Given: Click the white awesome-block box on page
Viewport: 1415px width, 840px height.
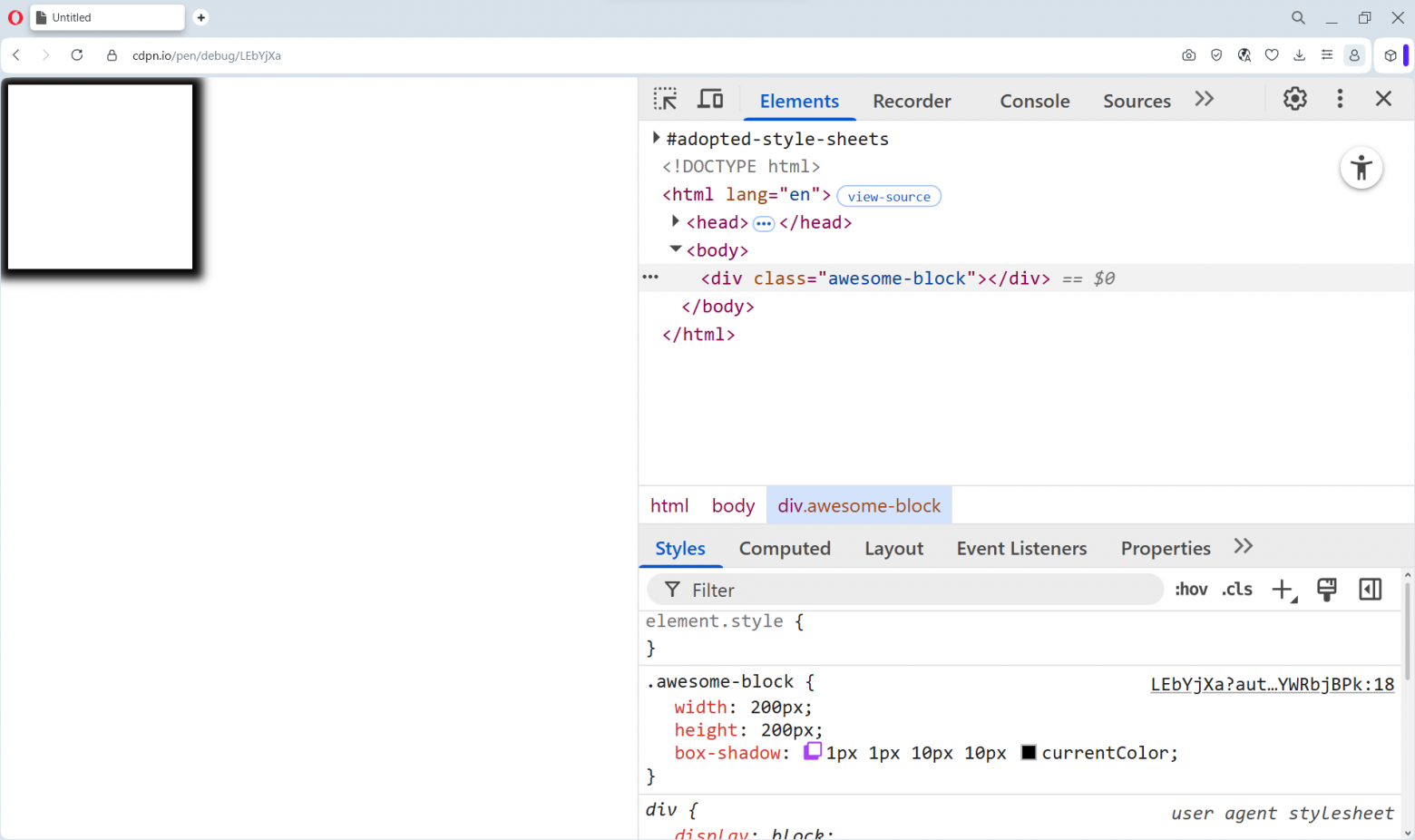Looking at the screenshot, I should 100,177.
